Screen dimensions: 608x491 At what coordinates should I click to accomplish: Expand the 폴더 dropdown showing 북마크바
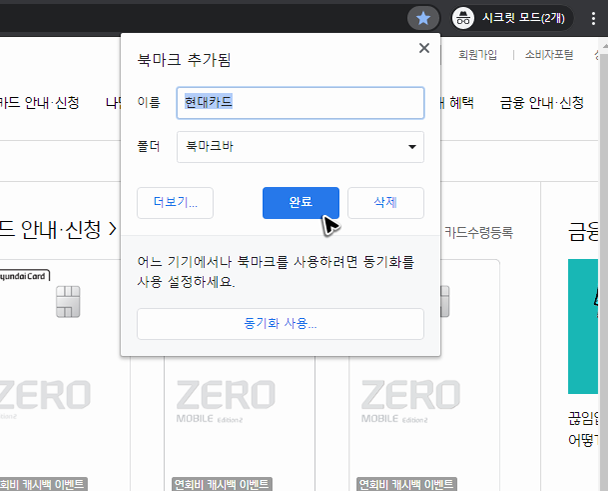point(300,147)
